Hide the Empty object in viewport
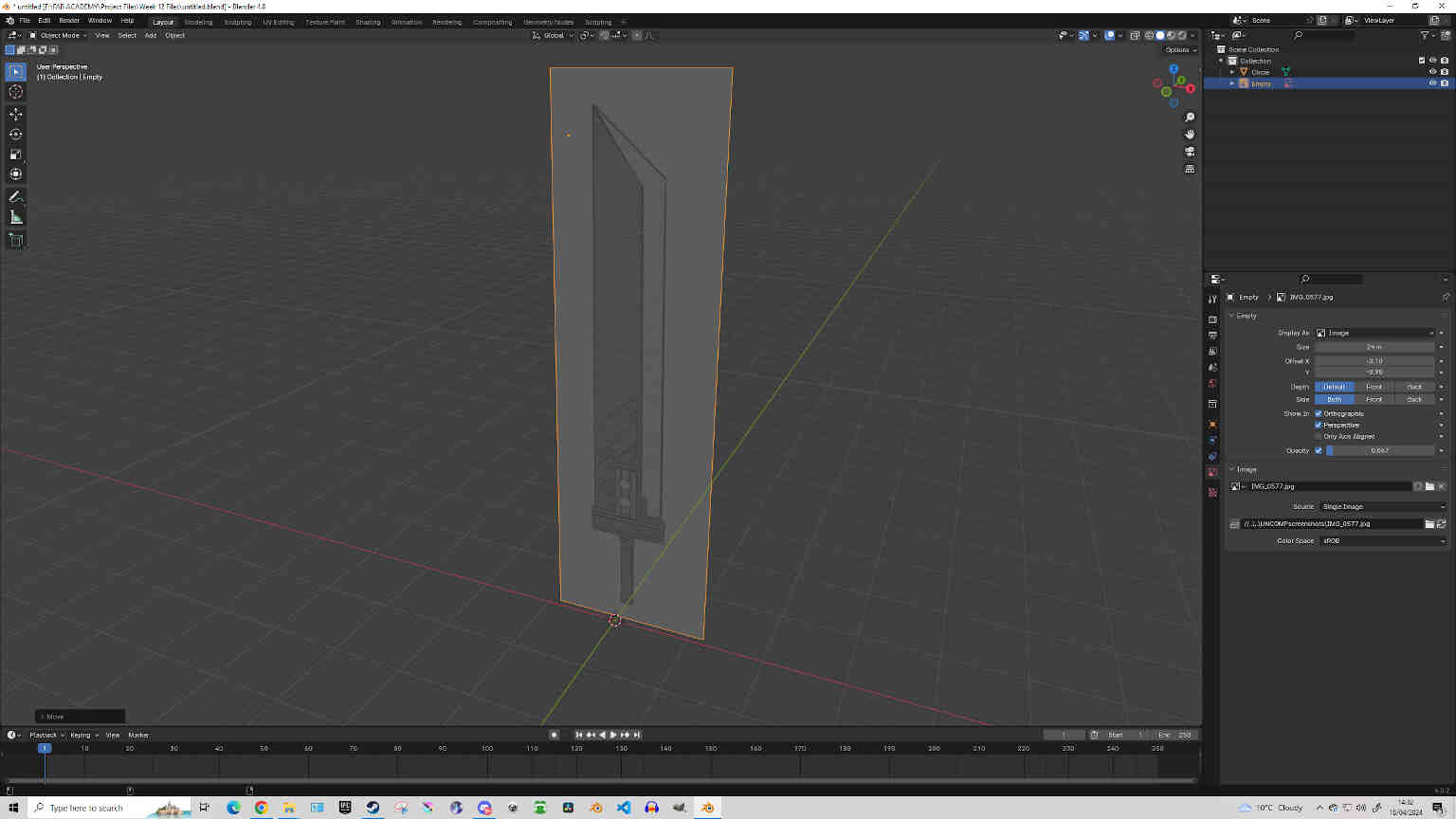This screenshot has width=1456, height=819. coord(1432,83)
